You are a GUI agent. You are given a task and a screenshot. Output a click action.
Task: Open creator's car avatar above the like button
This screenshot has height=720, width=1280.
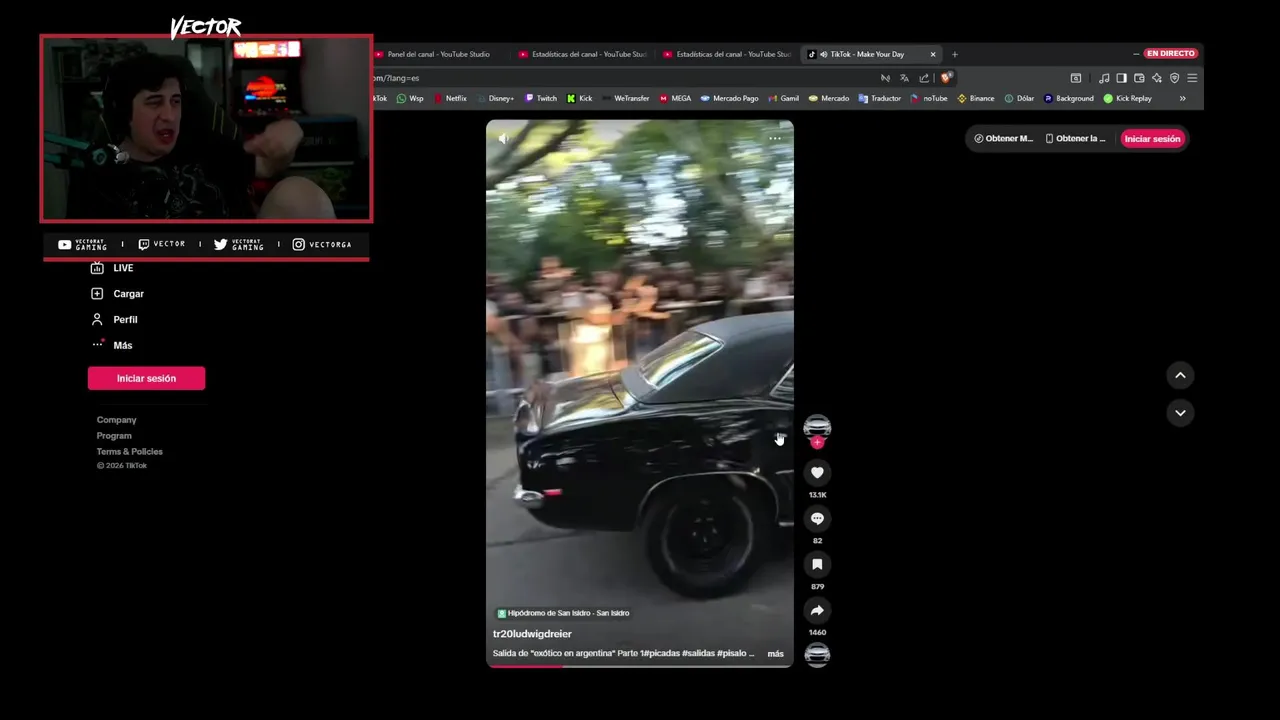(x=817, y=427)
